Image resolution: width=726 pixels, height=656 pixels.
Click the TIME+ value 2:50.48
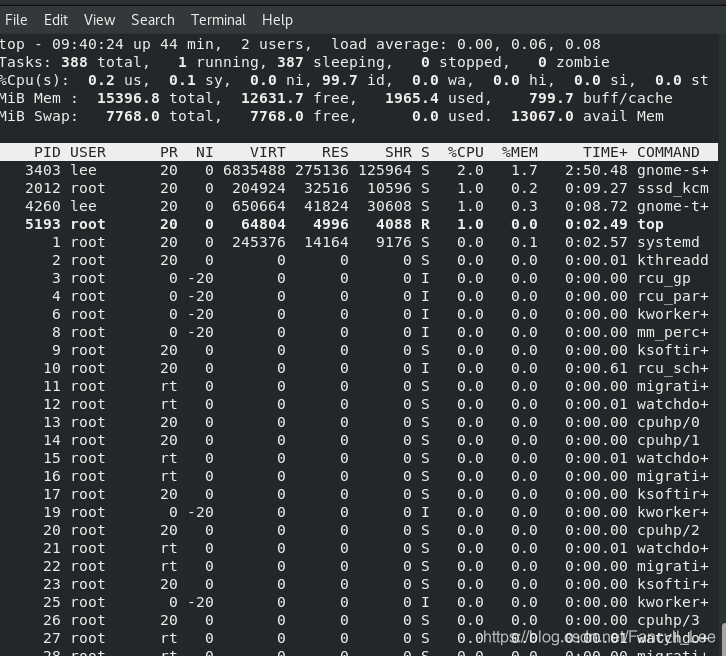point(596,170)
